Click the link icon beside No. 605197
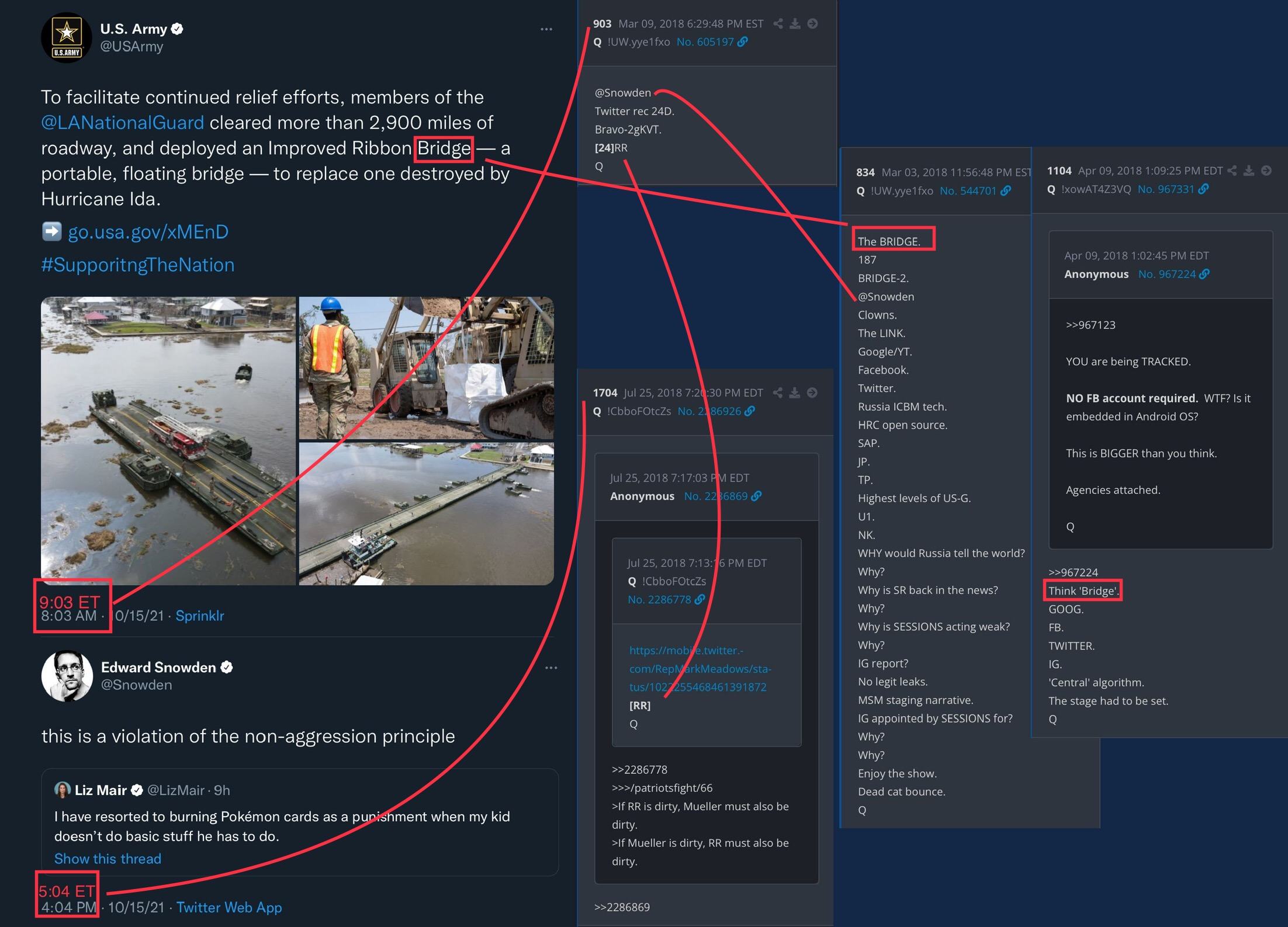Viewport: 1288px width, 927px height. click(x=742, y=42)
